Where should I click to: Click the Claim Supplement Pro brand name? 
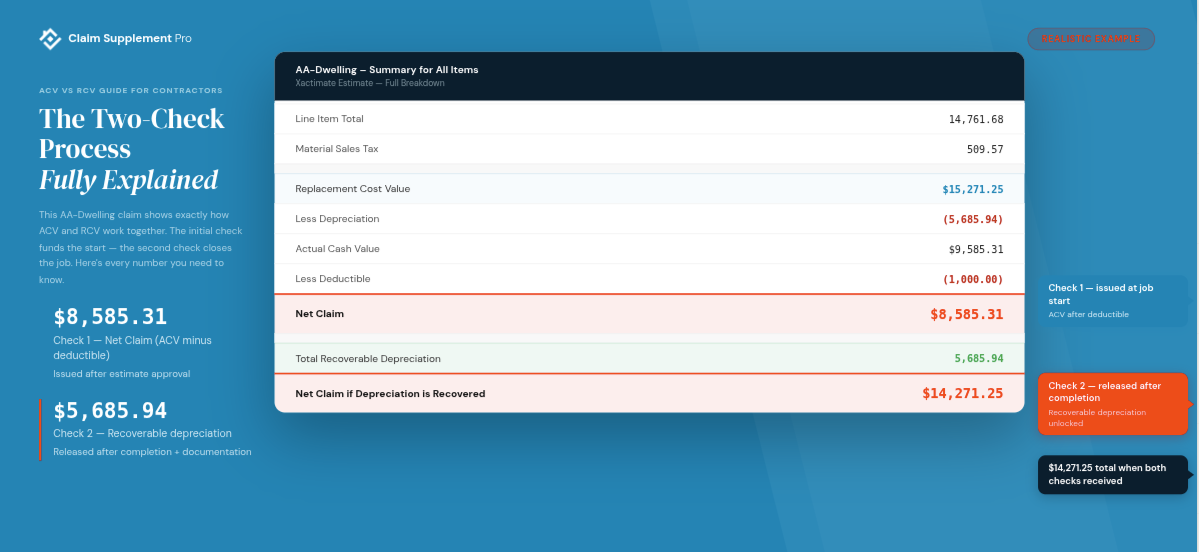click(x=130, y=38)
